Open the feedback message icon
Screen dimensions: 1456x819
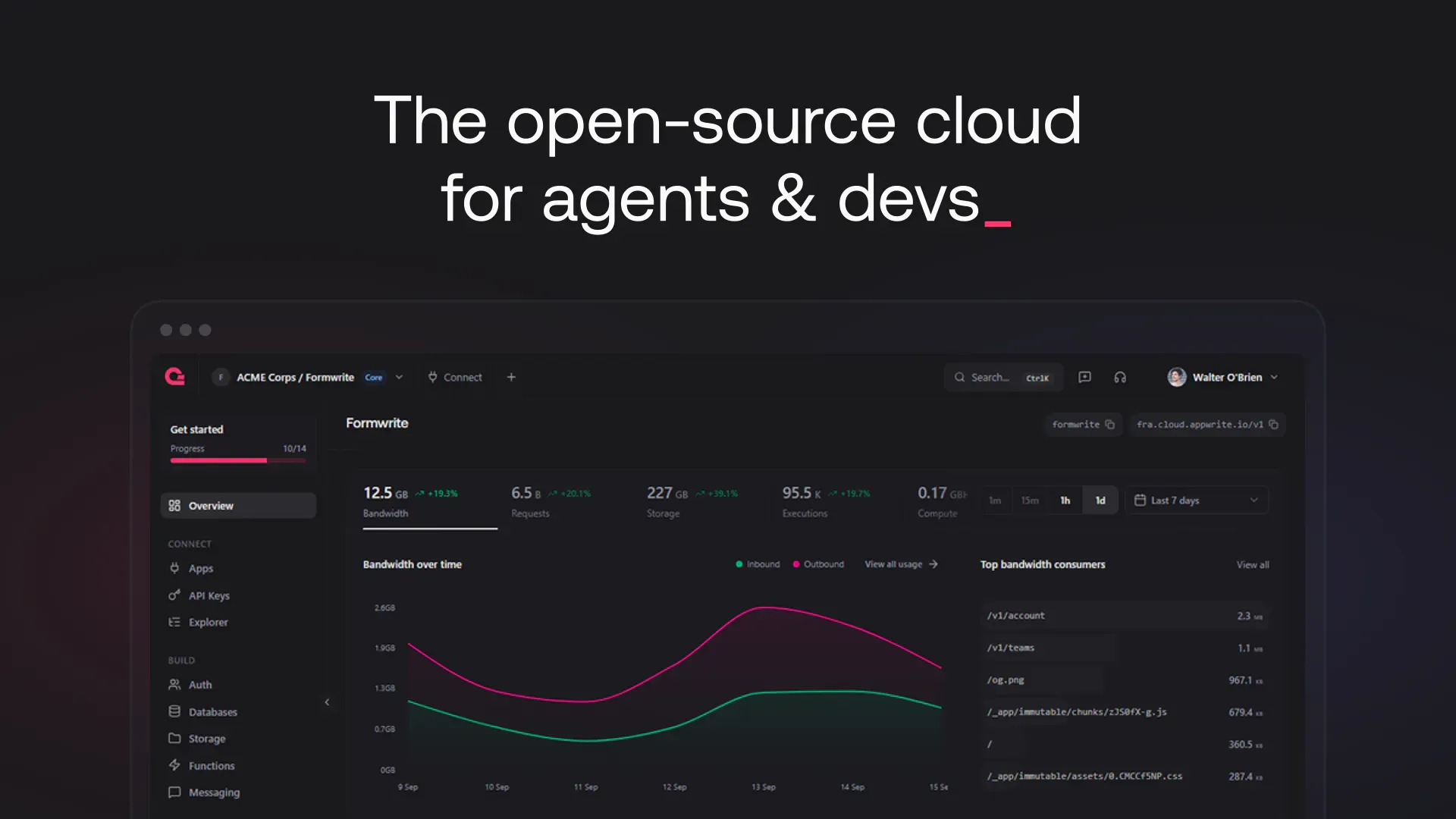1084,377
